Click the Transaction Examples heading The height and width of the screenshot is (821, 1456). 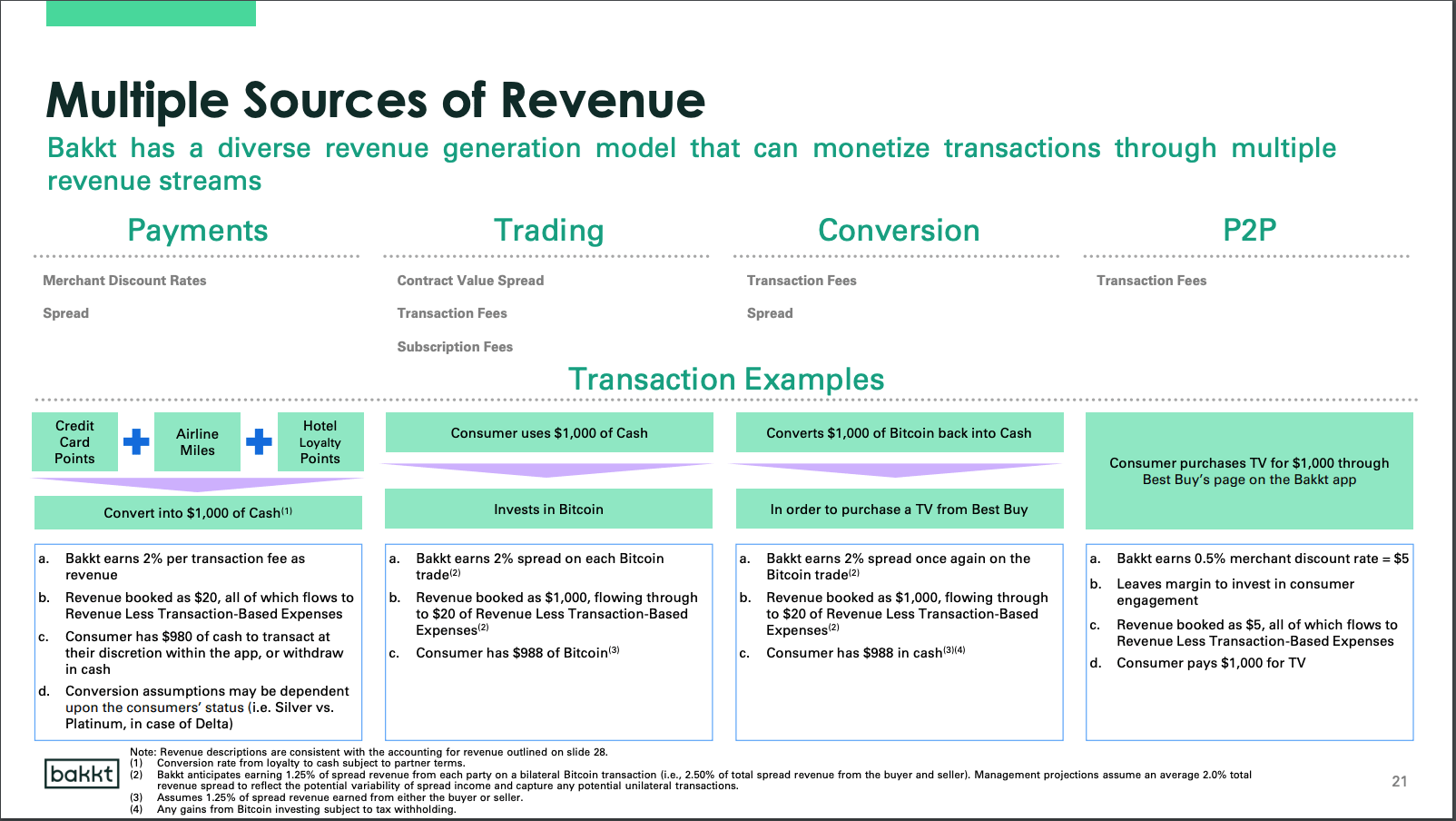click(726, 379)
